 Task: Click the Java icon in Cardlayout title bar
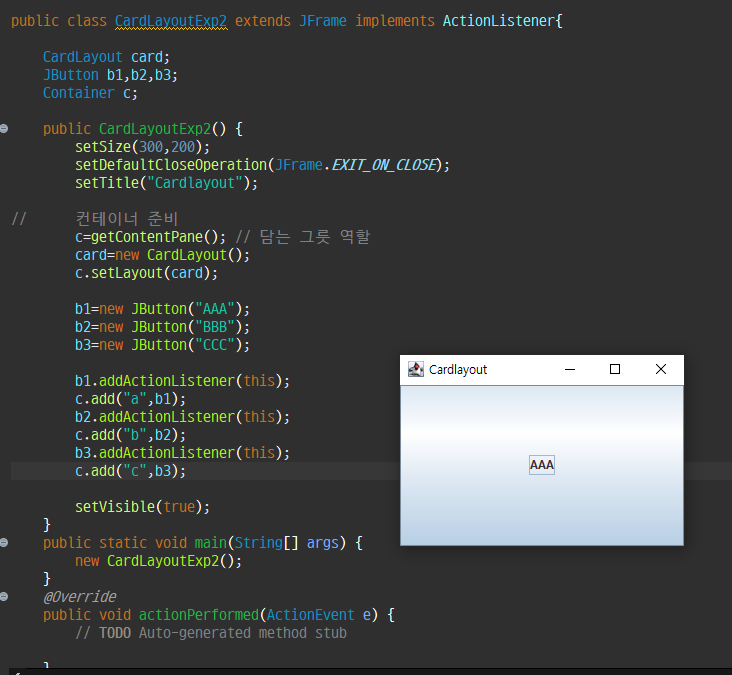pyautogui.click(x=415, y=369)
